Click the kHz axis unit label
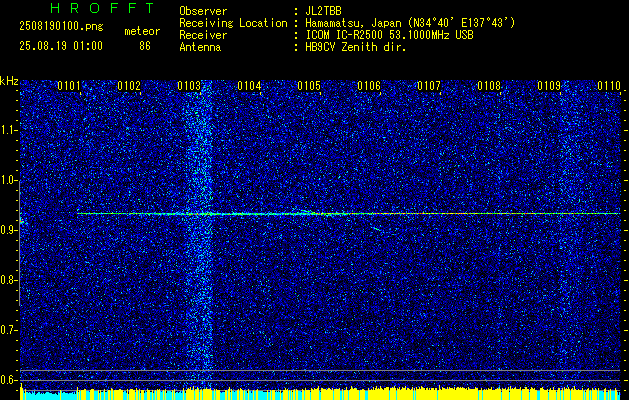 [9, 81]
